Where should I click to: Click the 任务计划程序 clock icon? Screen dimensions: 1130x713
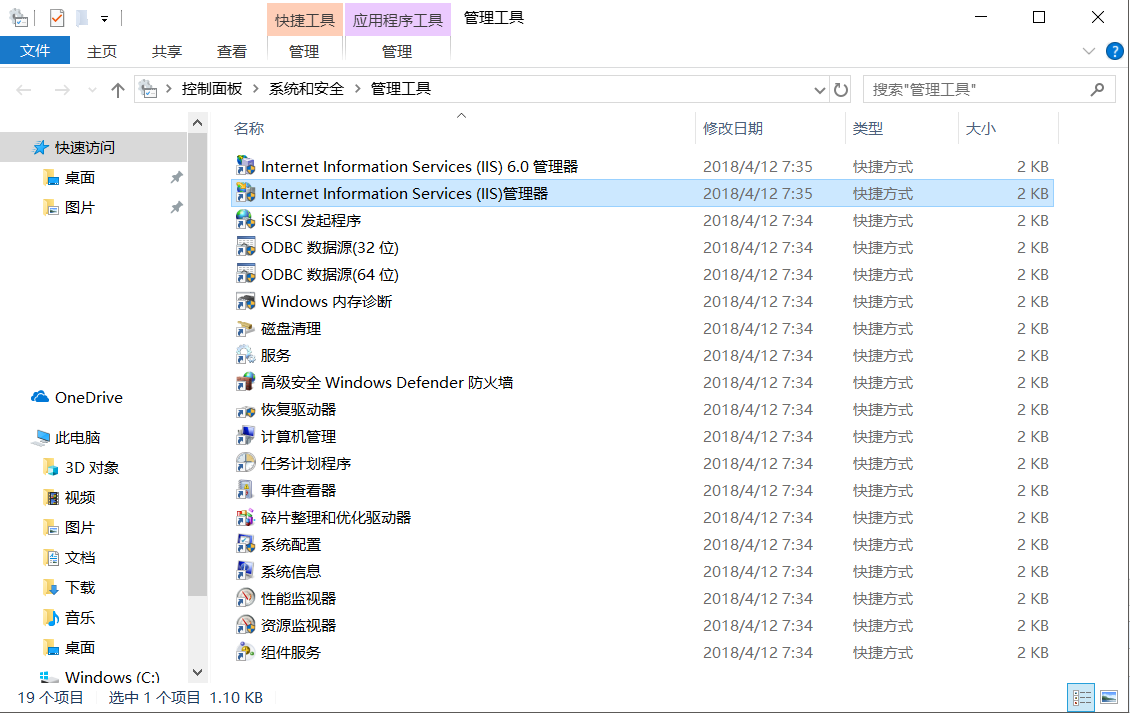(246, 463)
